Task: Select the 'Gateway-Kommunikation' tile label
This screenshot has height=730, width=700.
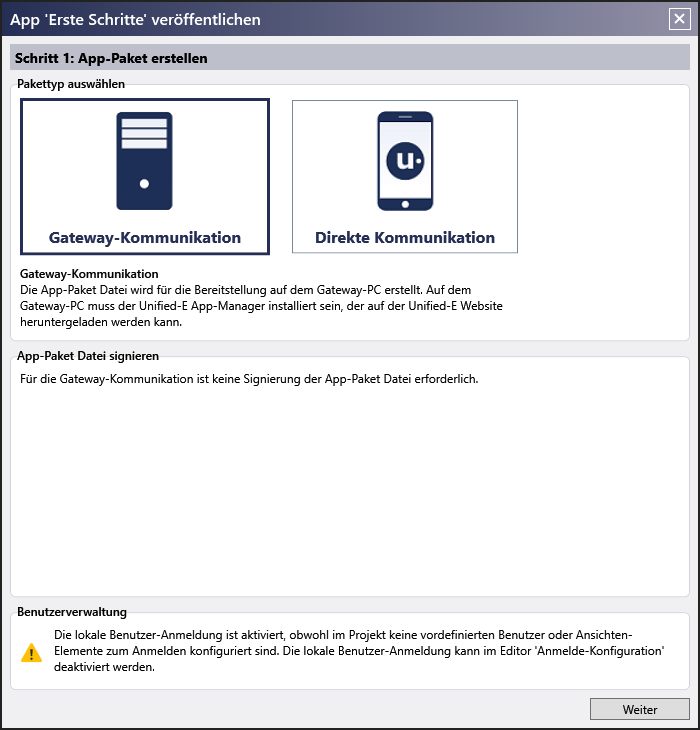Action: point(145,237)
